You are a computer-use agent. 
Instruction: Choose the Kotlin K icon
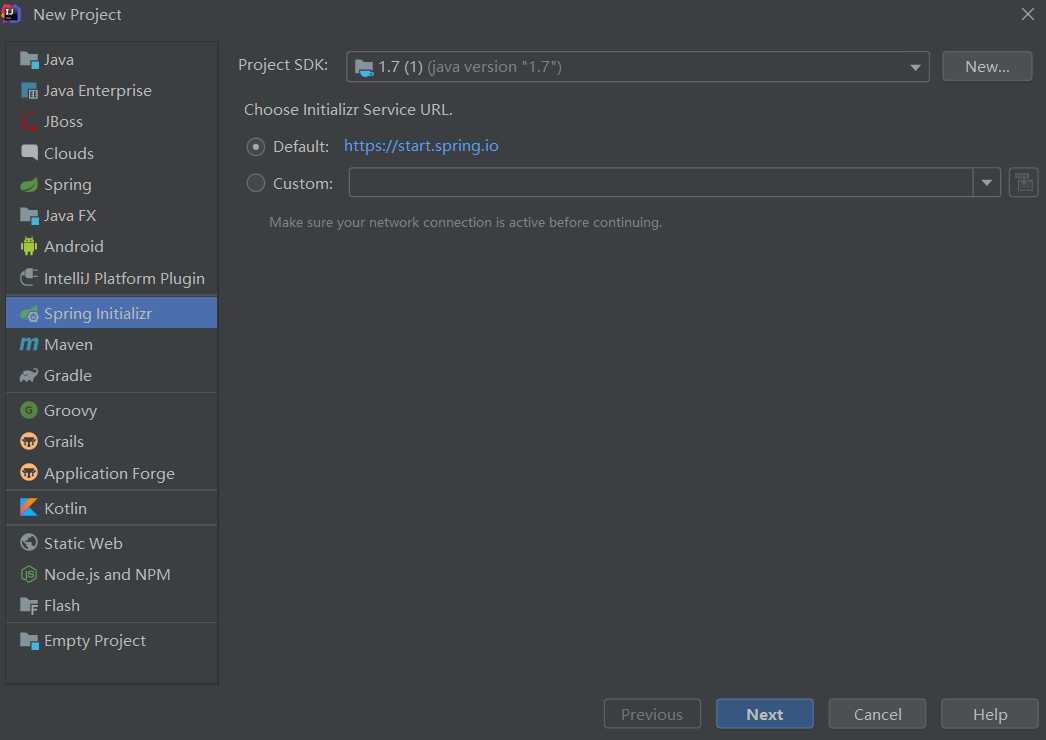(x=29, y=508)
